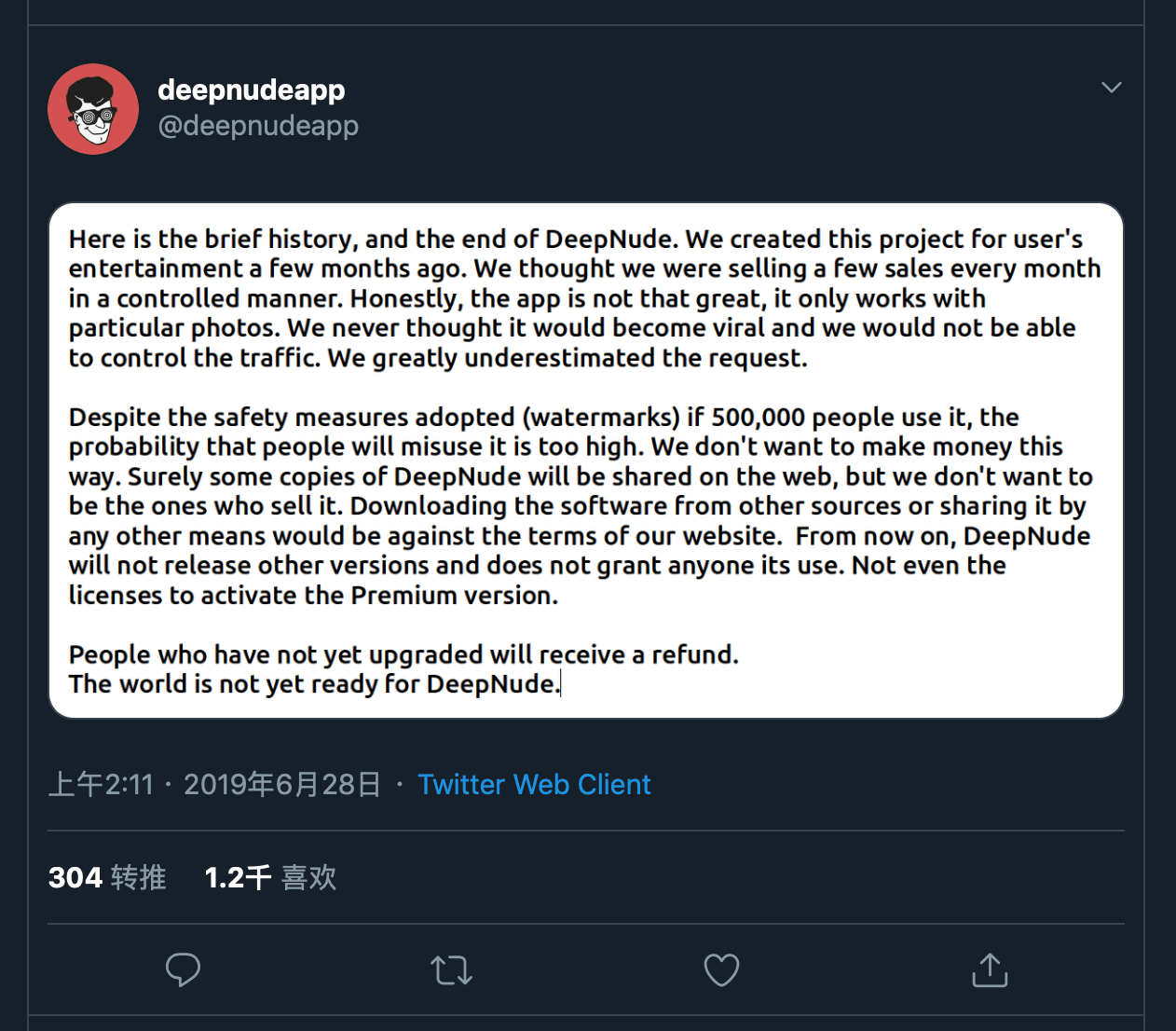
Task: Visit the @deepnudeapp handle link
Action: pos(258,126)
